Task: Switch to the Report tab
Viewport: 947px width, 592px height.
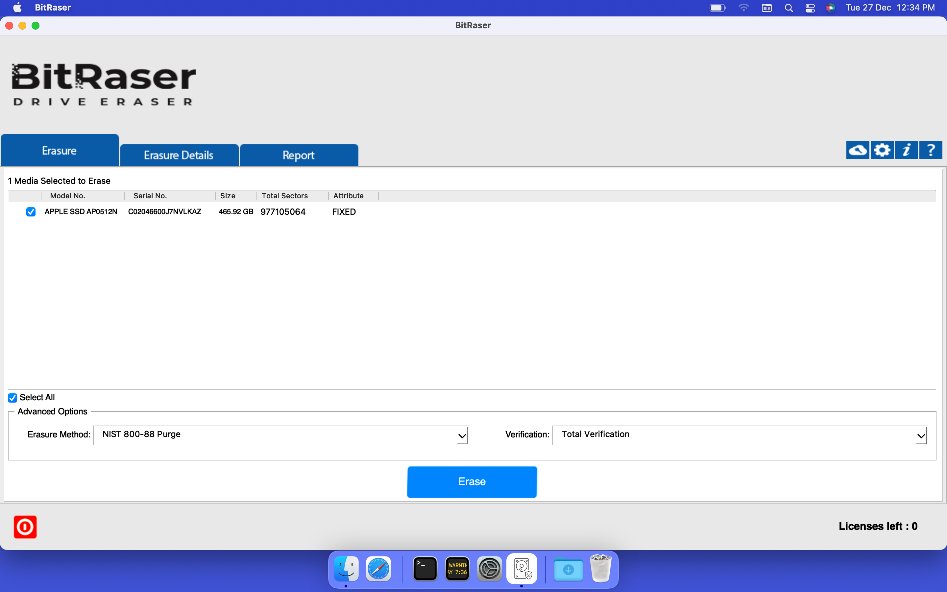Action: tap(299, 155)
